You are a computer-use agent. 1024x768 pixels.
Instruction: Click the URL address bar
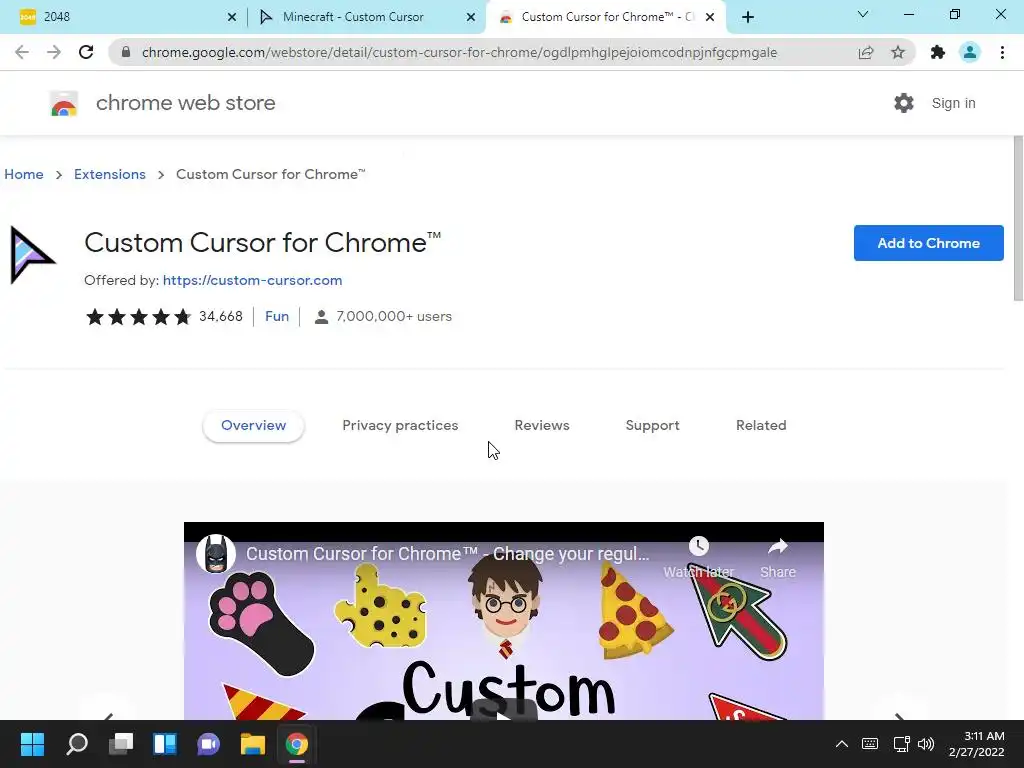pyautogui.click(x=459, y=52)
